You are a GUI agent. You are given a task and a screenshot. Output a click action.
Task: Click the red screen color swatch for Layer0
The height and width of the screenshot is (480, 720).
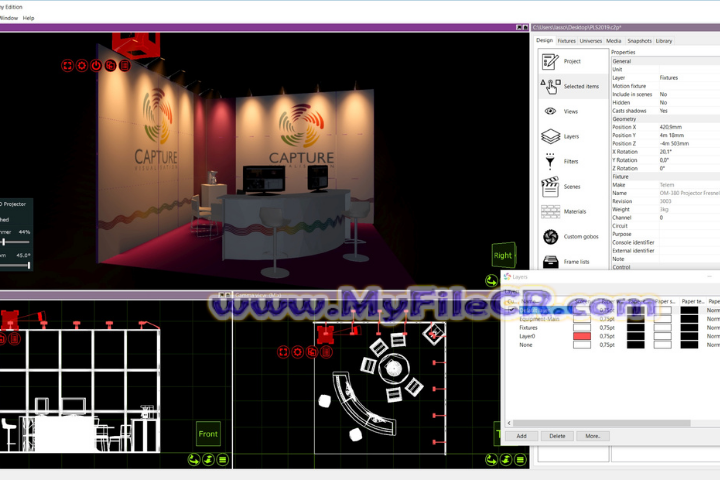coord(582,336)
